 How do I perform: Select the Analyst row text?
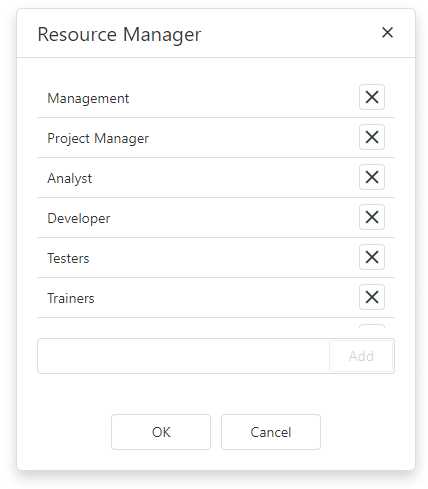(x=69, y=178)
